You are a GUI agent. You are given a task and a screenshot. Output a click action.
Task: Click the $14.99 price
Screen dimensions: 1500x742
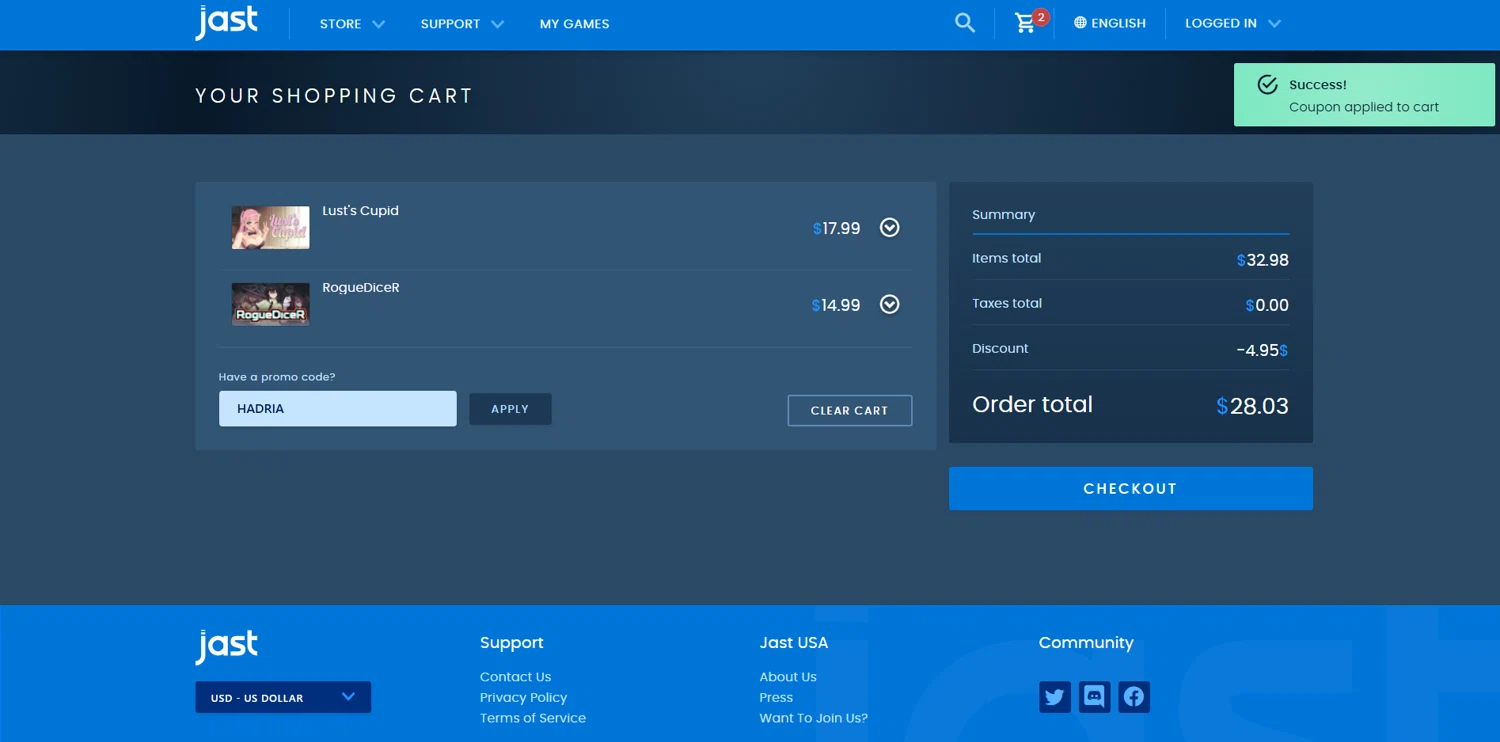(x=836, y=306)
